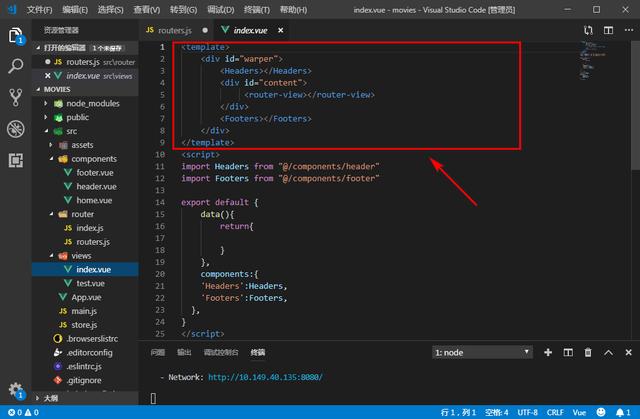Open the Debug view in activity bar

pos(16,129)
